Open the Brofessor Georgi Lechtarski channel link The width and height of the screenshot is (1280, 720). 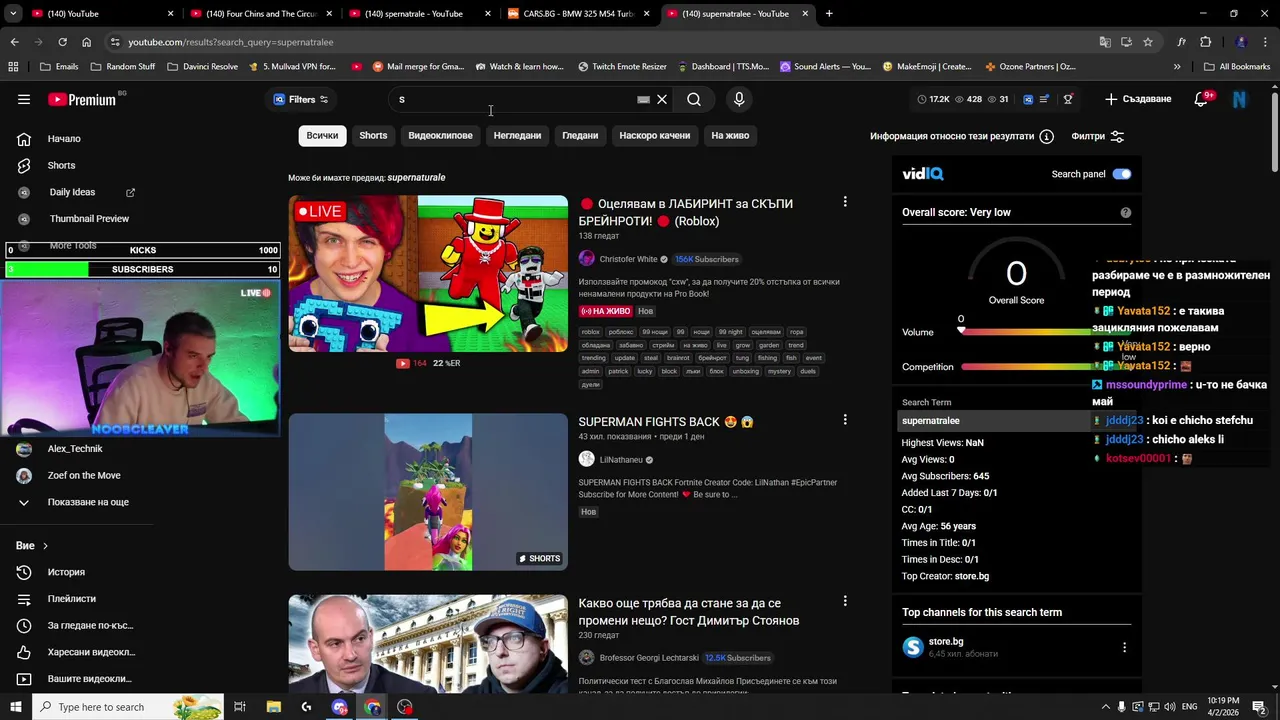pos(649,658)
